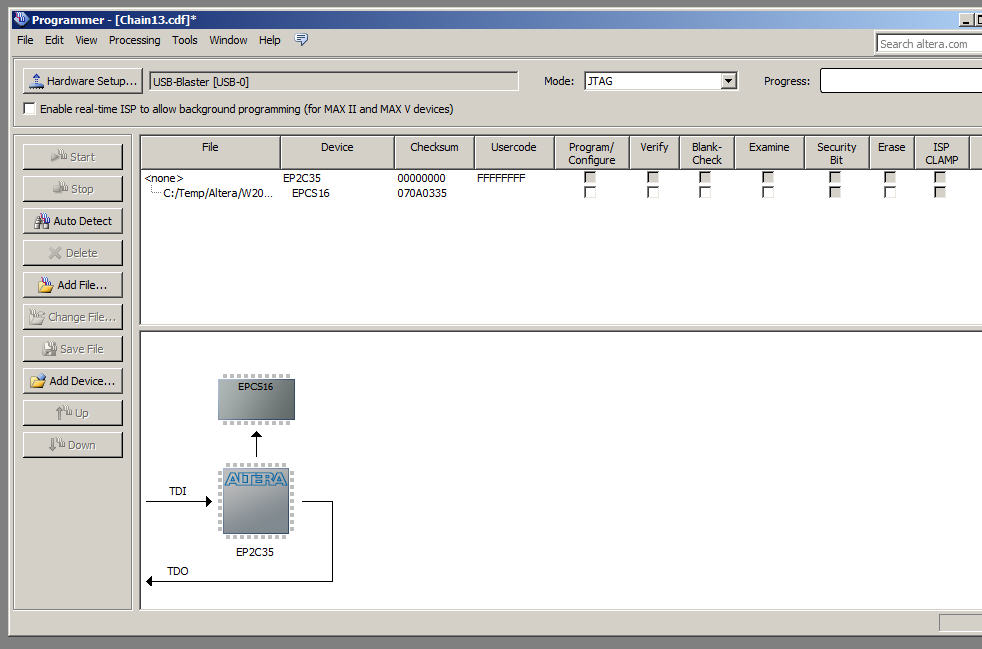Select the Altera EP2C35 chip in diagram
Screen dimensions: 982x649
pyautogui.click(x=256, y=501)
